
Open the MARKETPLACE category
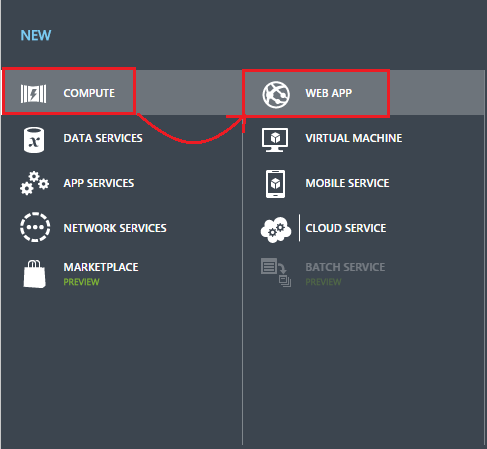tap(101, 267)
